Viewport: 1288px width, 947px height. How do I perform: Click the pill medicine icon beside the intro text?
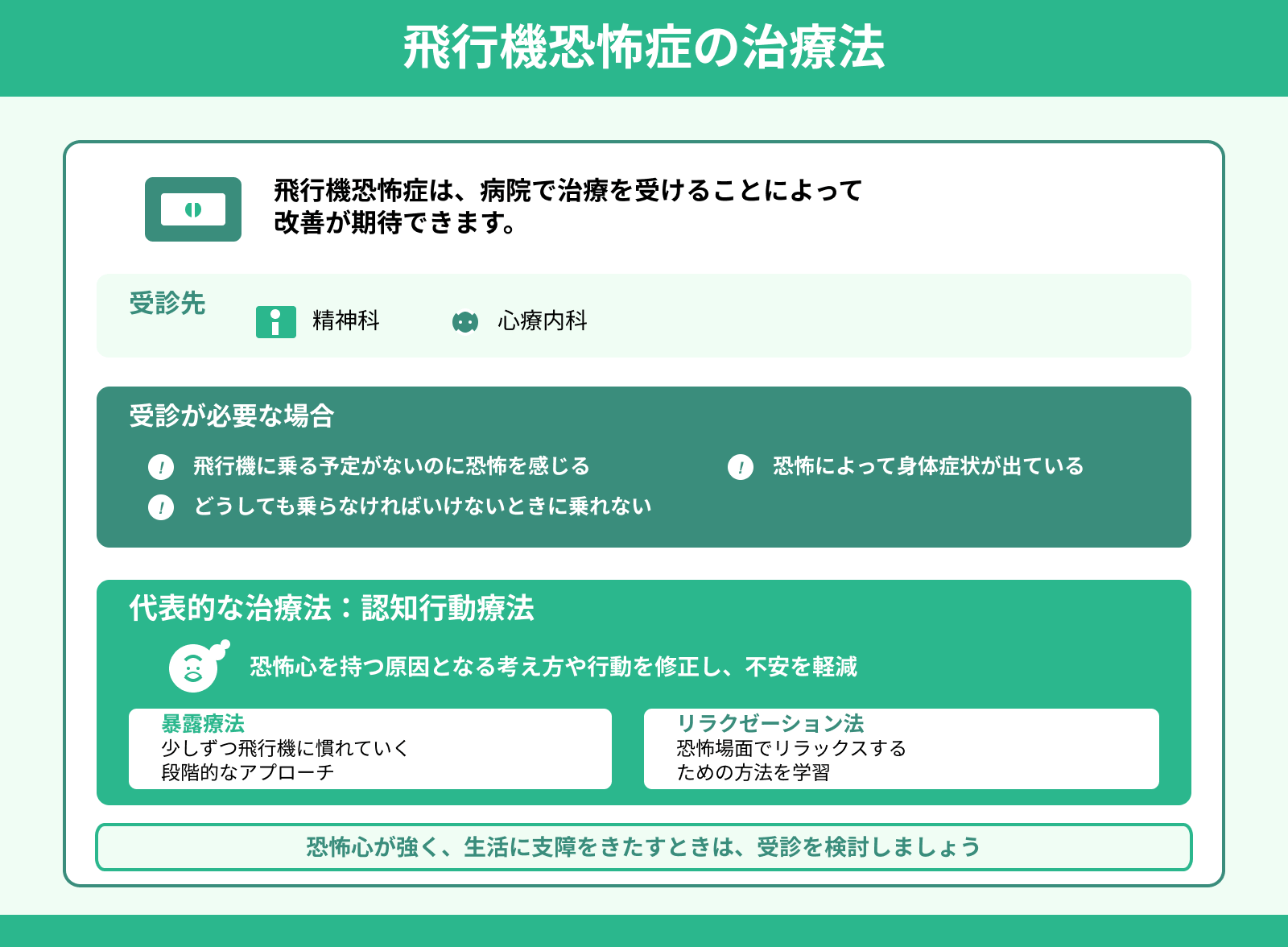pyautogui.click(x=193, y=209)
